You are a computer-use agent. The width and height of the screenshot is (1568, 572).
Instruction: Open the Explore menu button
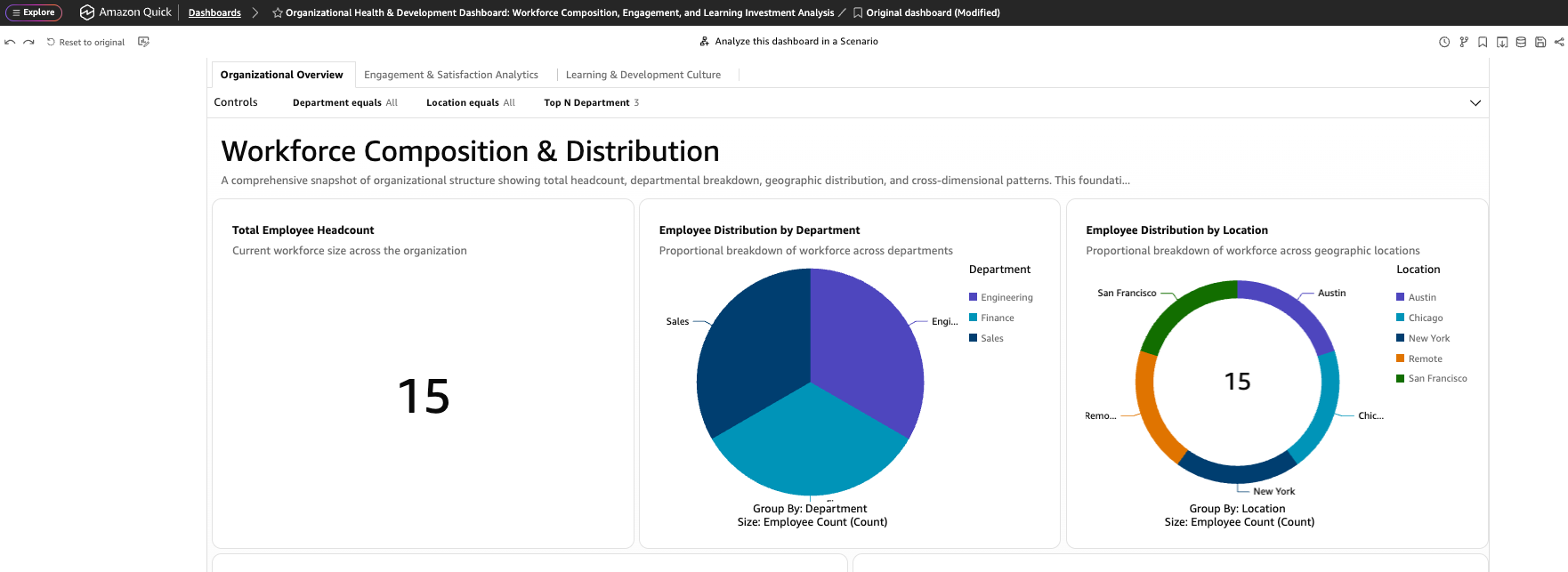point(34,12)
